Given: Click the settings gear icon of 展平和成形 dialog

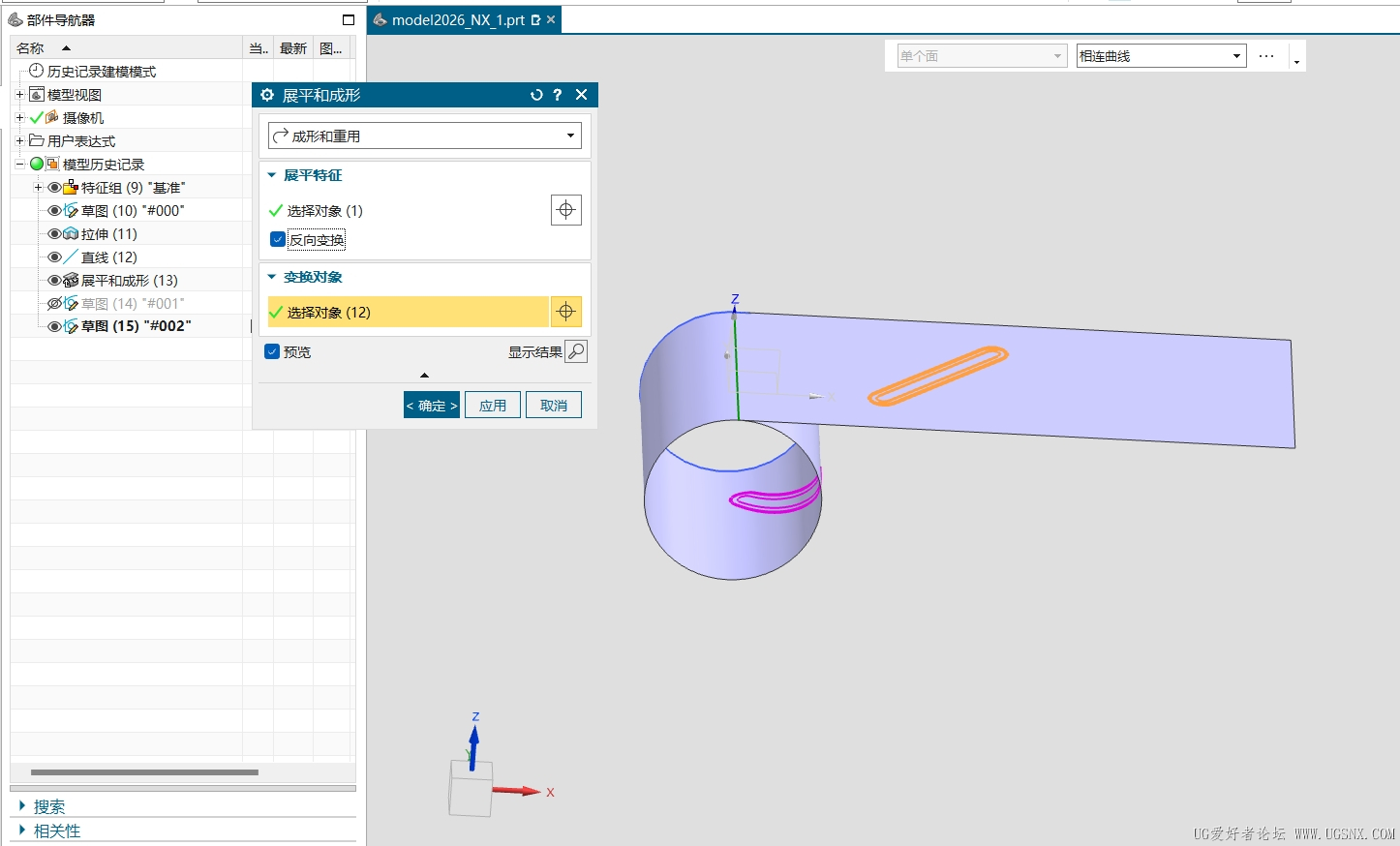Looking at the screenshot, I should [x=267, y=95].
